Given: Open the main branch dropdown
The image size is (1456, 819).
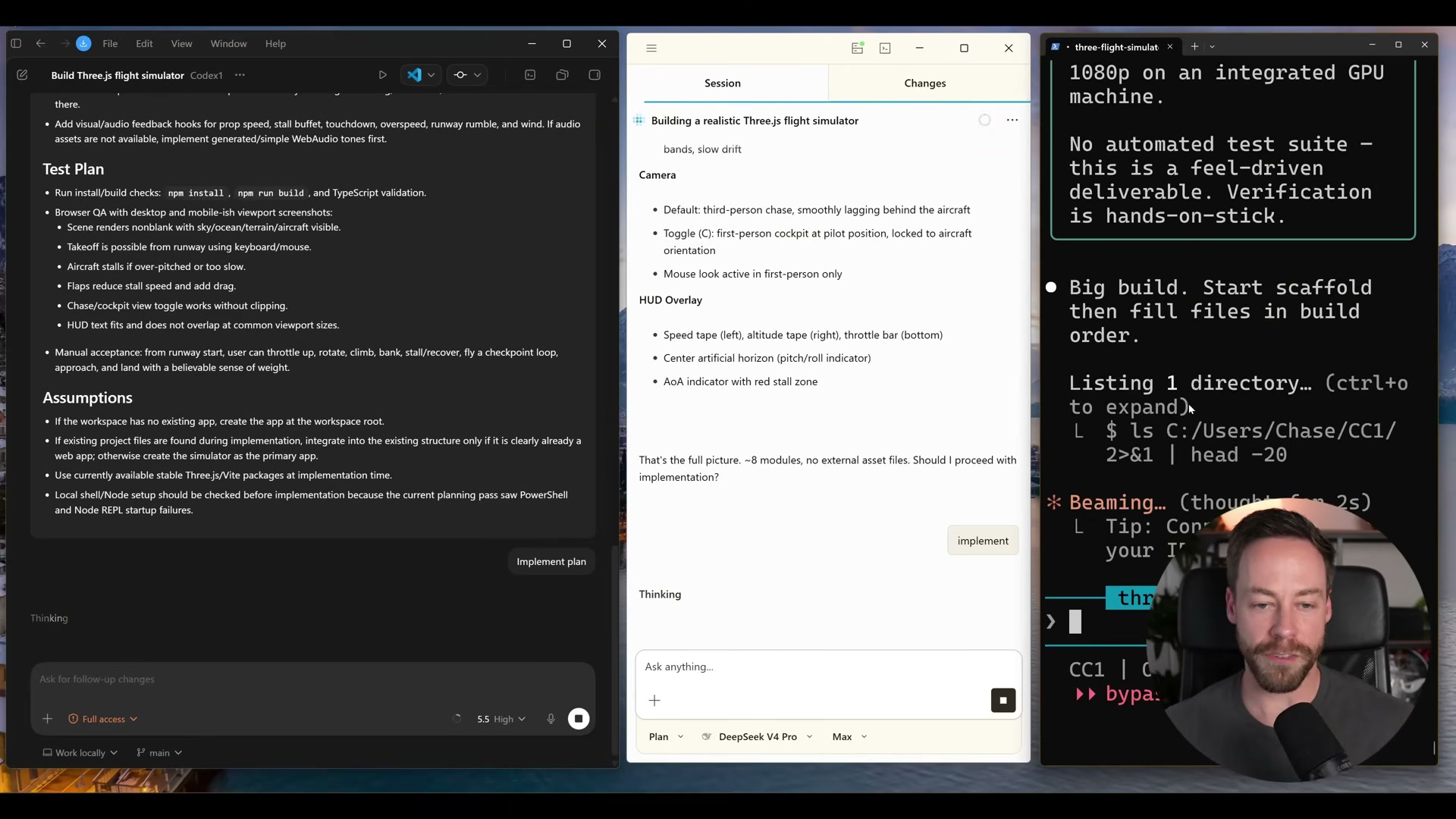Looking at the screenshot, I should (159, 753).
